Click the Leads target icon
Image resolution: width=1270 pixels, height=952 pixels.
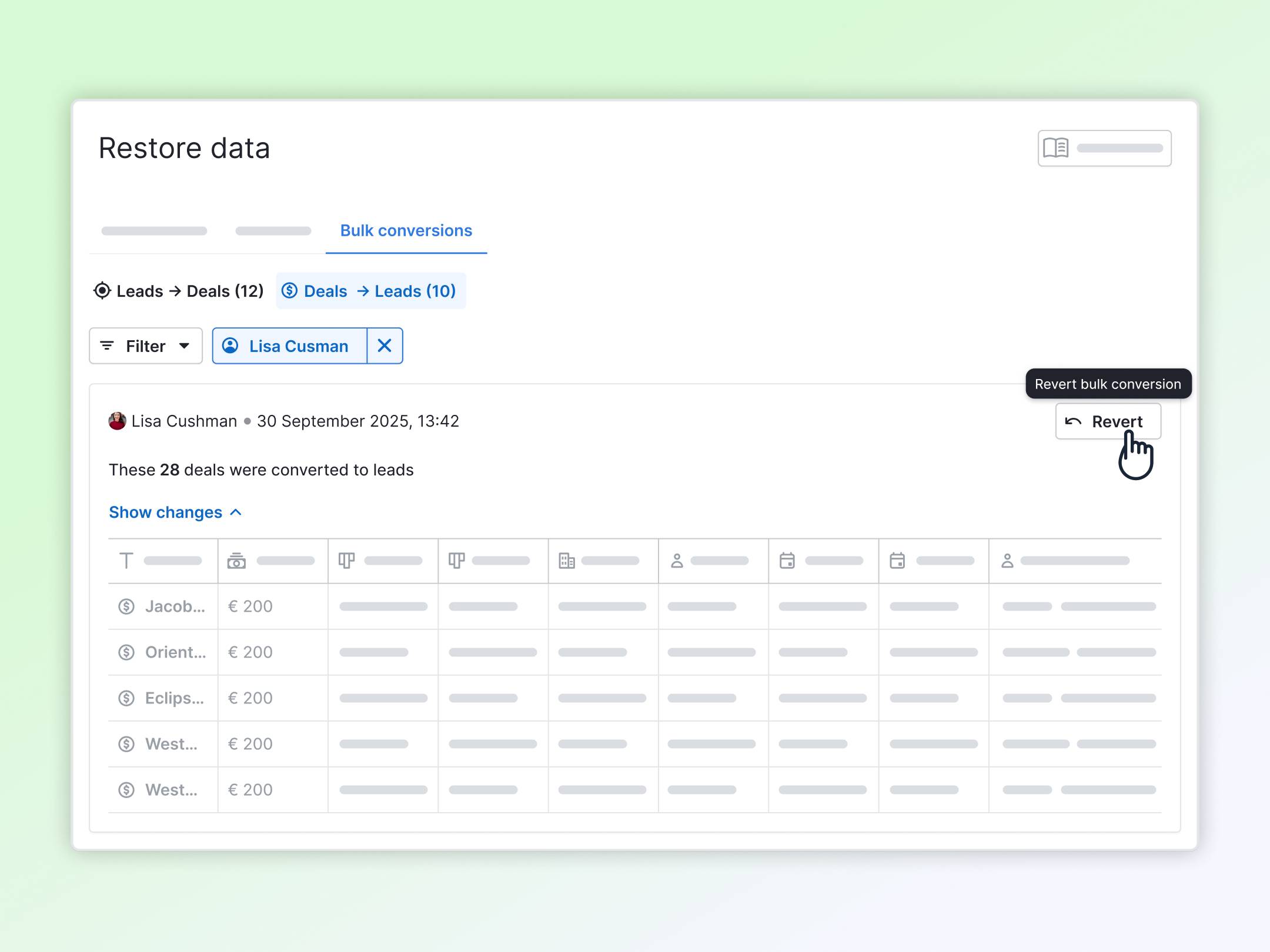[x=102, y=291]
